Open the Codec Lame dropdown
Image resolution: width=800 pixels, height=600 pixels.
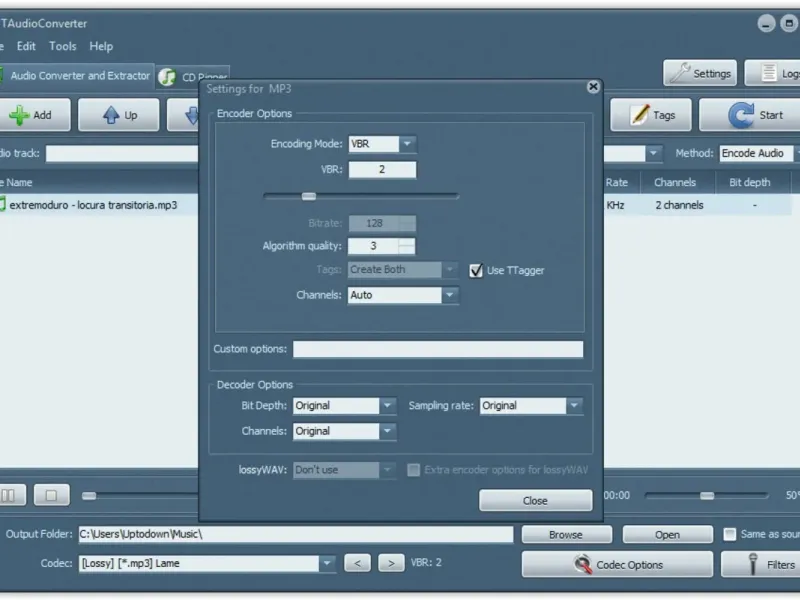[x=327, y=563]
